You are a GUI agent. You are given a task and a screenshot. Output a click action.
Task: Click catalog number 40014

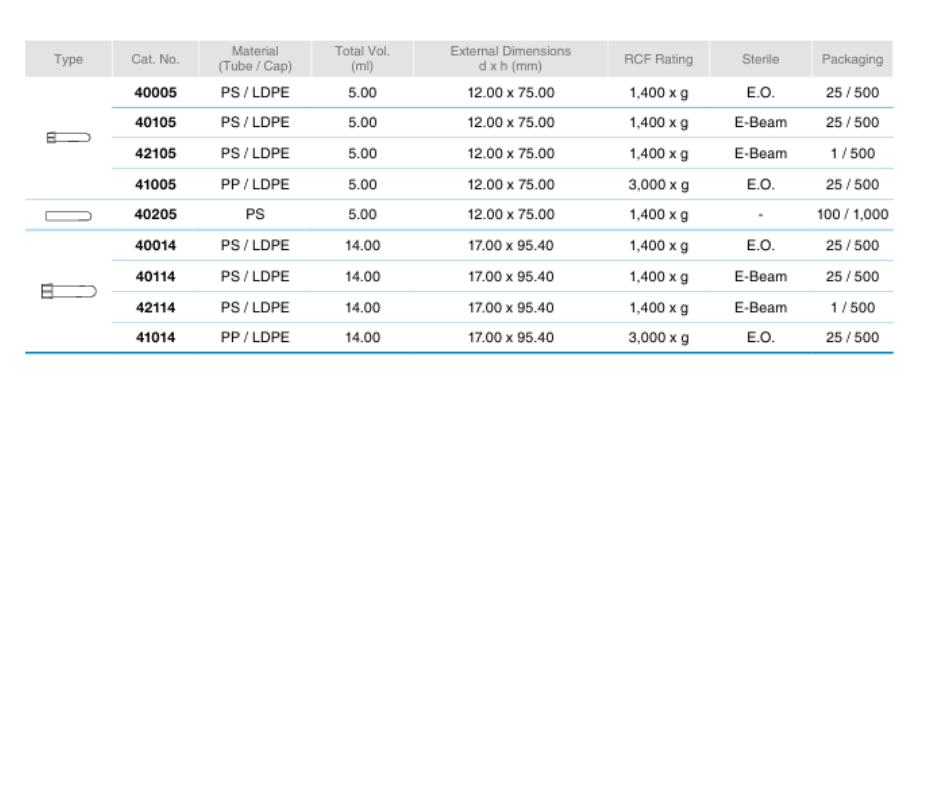[155, 246]
